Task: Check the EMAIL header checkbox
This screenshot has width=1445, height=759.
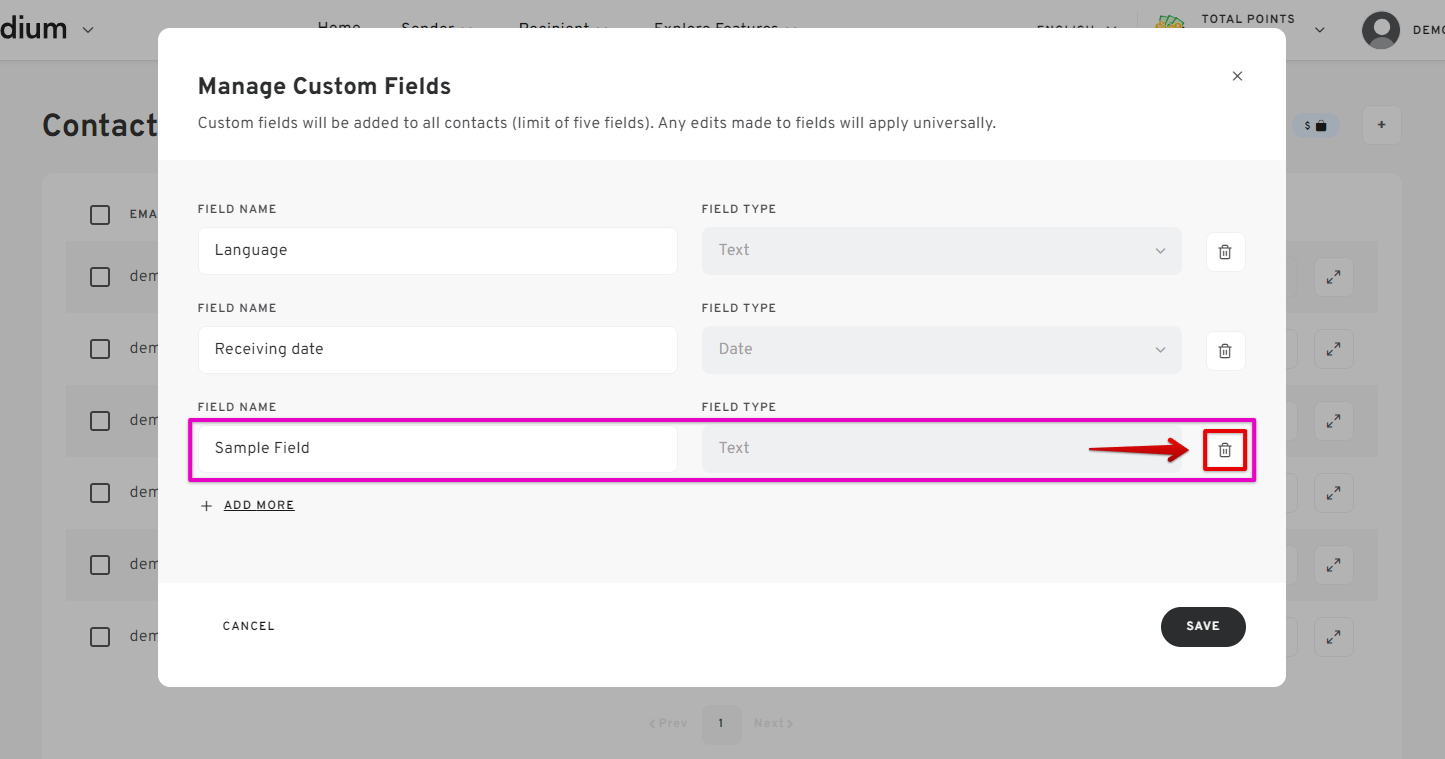Action: [100, 214]
